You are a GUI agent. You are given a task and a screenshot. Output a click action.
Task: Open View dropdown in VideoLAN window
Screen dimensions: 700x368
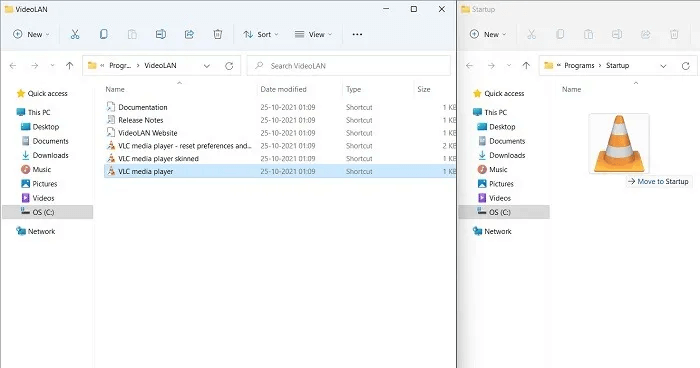coord(313,34)
